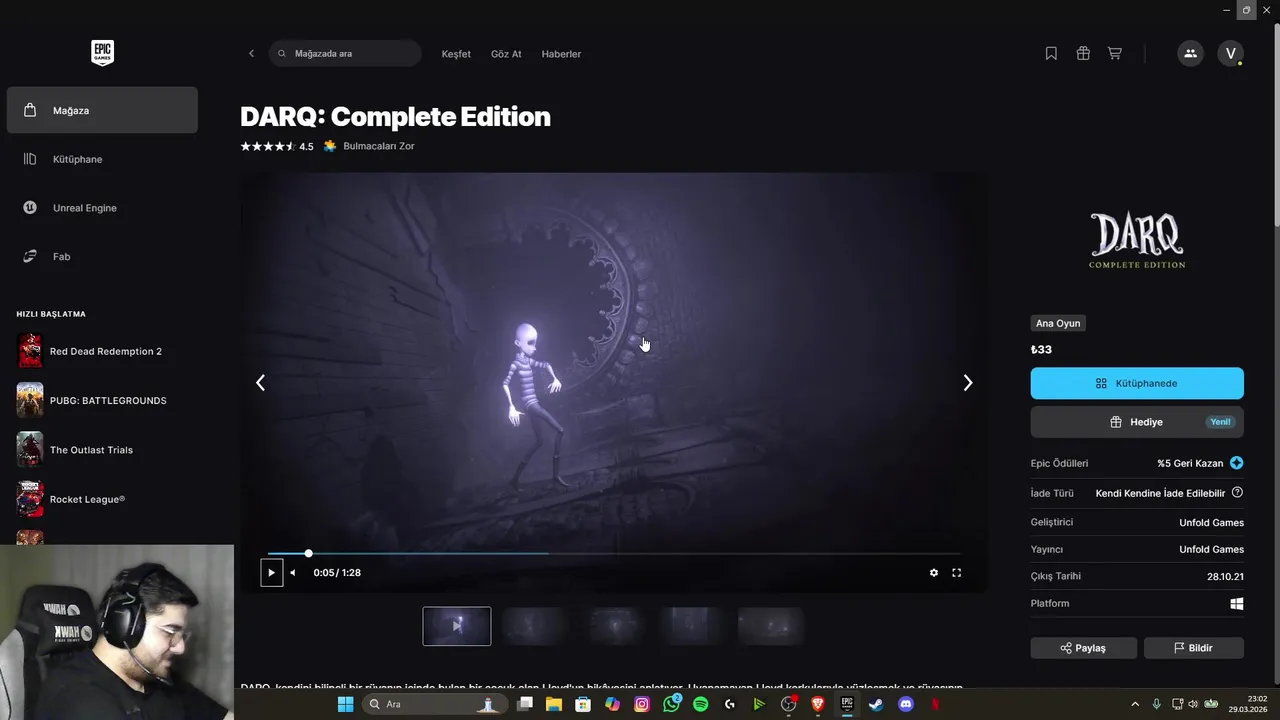Click the taskbar Ara search box
1280x720 pixels.
click(x=435, y=704)
